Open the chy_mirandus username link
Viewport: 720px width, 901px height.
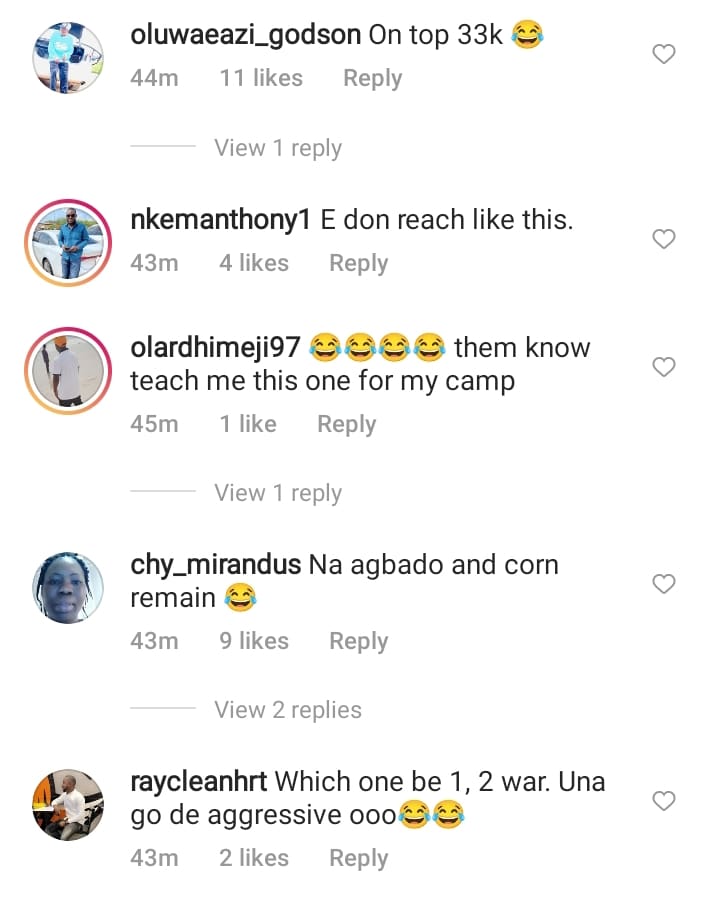[x=215, y=565]
